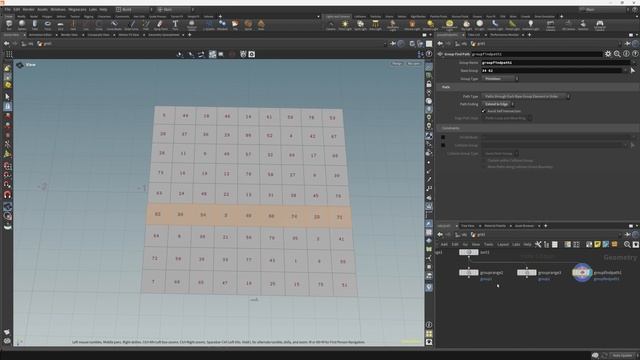Screen dimensions: 640x360
Task: Select the Point Light shelf tool
Action: point(345,25)
